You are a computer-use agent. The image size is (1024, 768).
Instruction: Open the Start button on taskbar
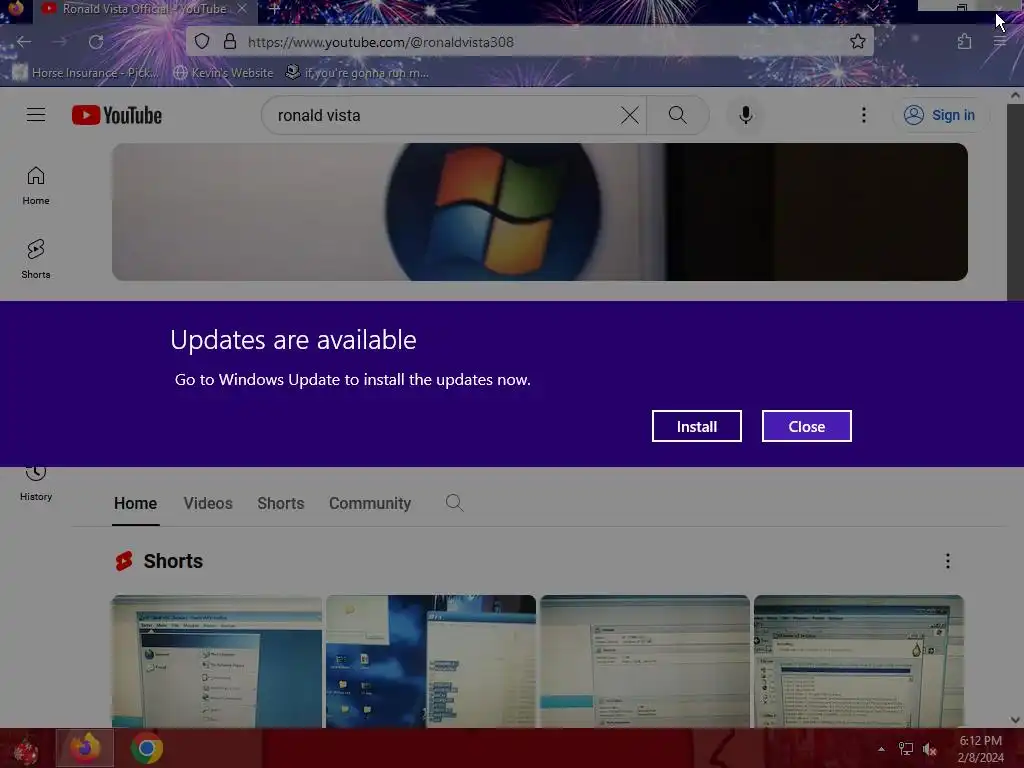(x=25, y=749)
